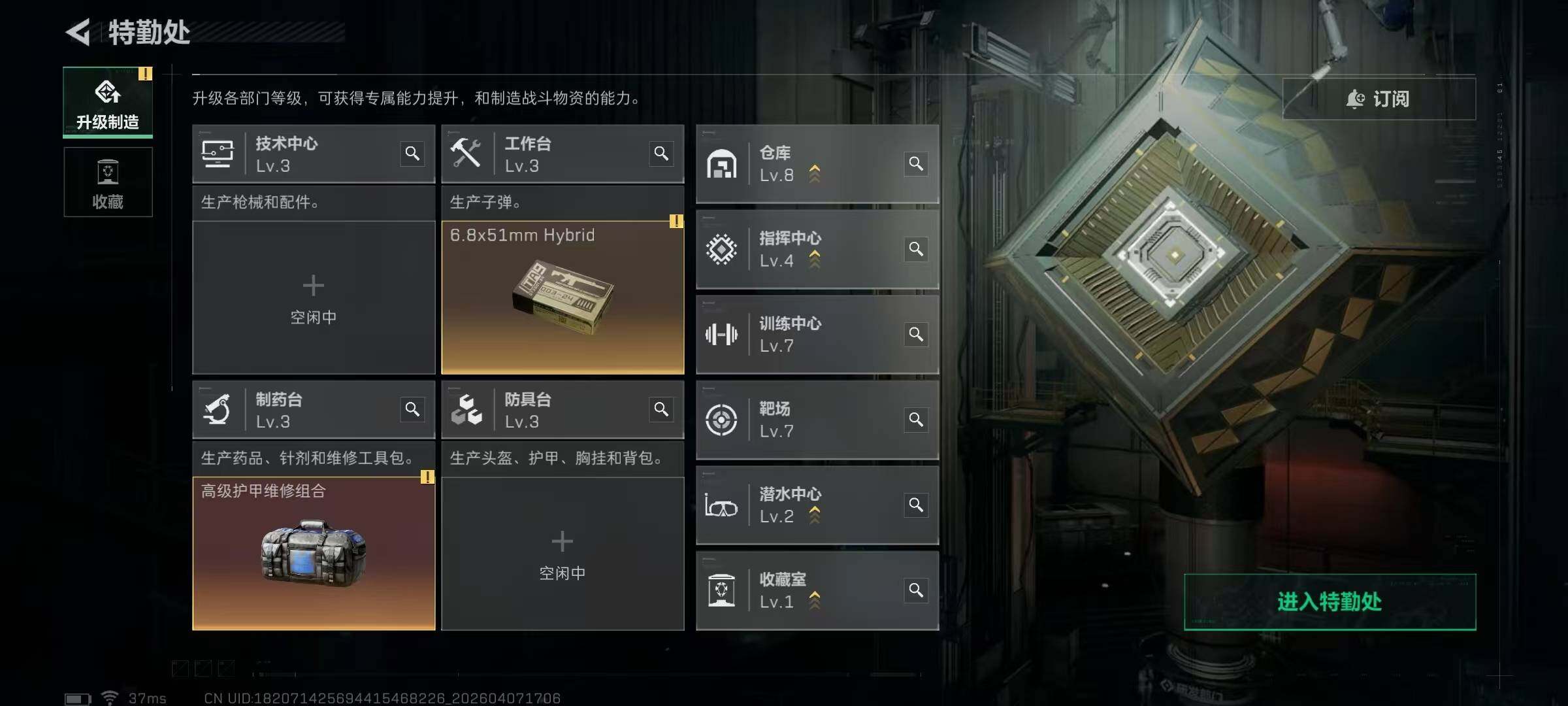Click the 订阅 subscribe button

pos(1379,99)
